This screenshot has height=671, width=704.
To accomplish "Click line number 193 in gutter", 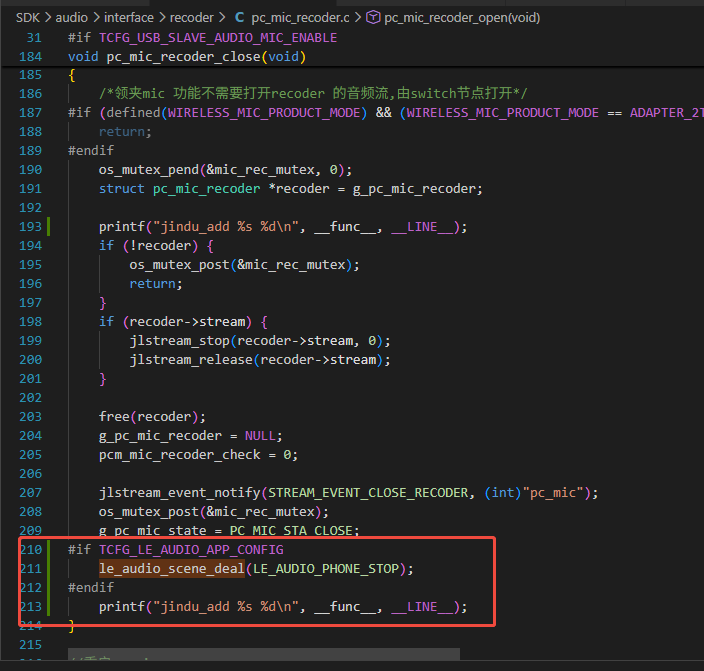I will [31, 227].
